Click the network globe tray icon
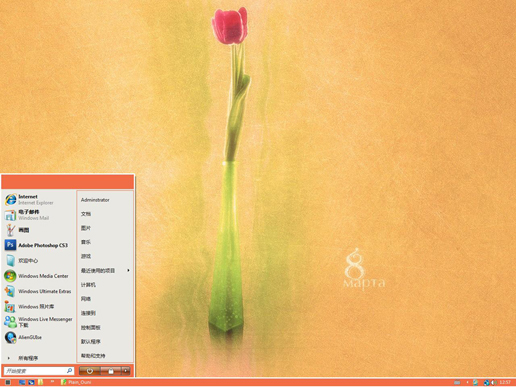Image resolution: width=516 pixels, height=387 pixels. coord(487,383)
